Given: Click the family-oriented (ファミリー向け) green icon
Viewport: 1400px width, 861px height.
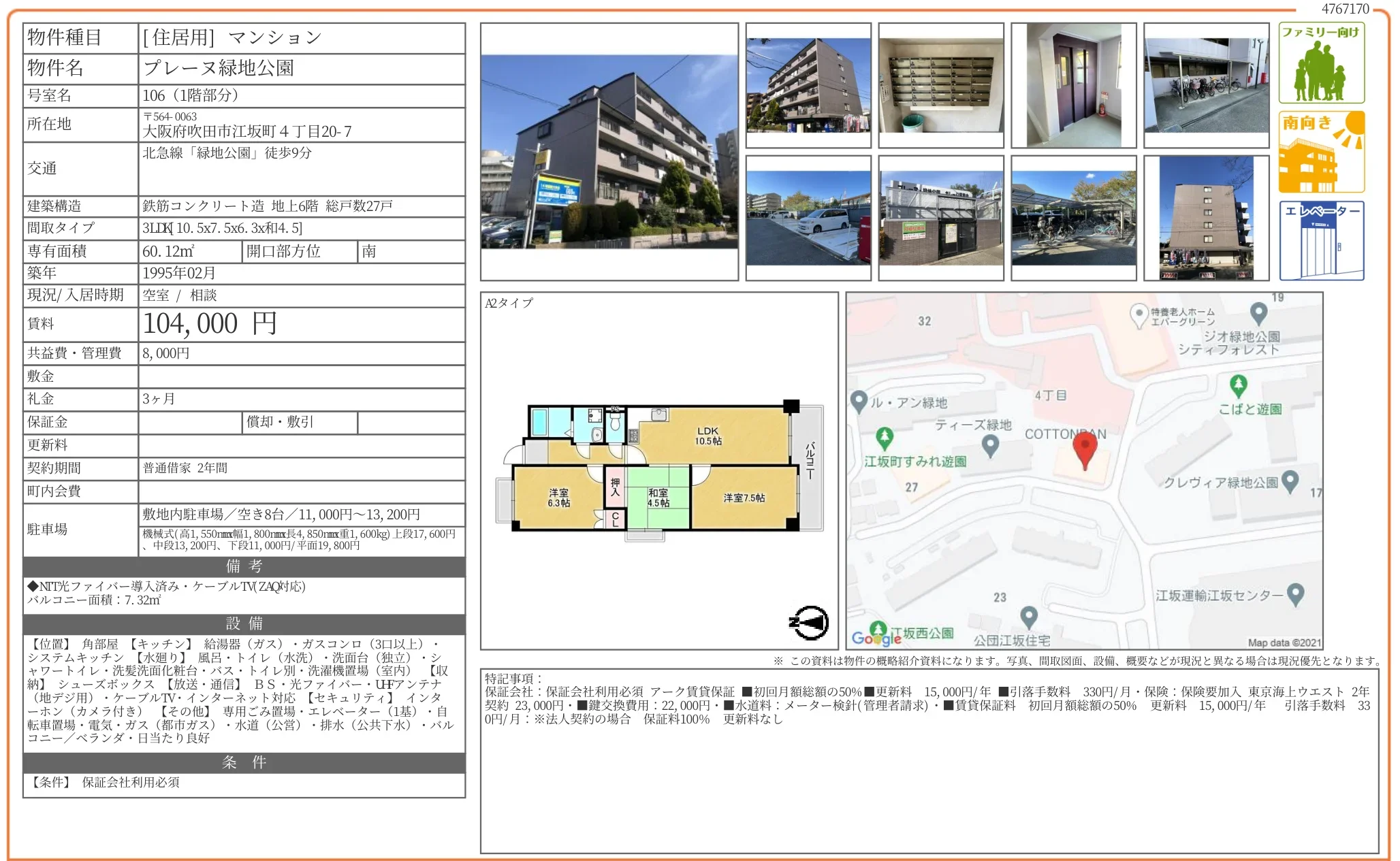Looking at the screenshot, I should [x=1320, y=63].
